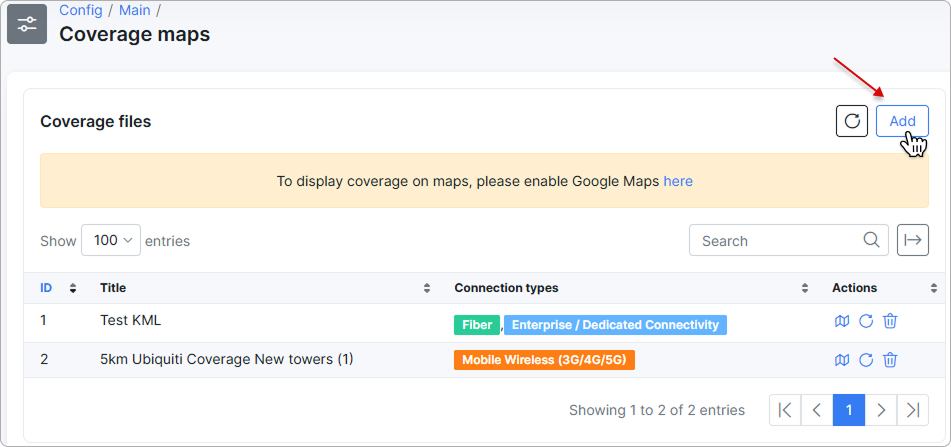Delete the Test KML row
The height and width of the screenshot is (447, 951).
(x=890, y=321)
